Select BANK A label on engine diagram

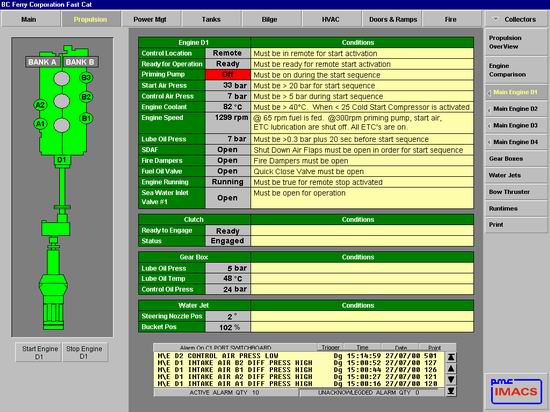tap(42, 62)
